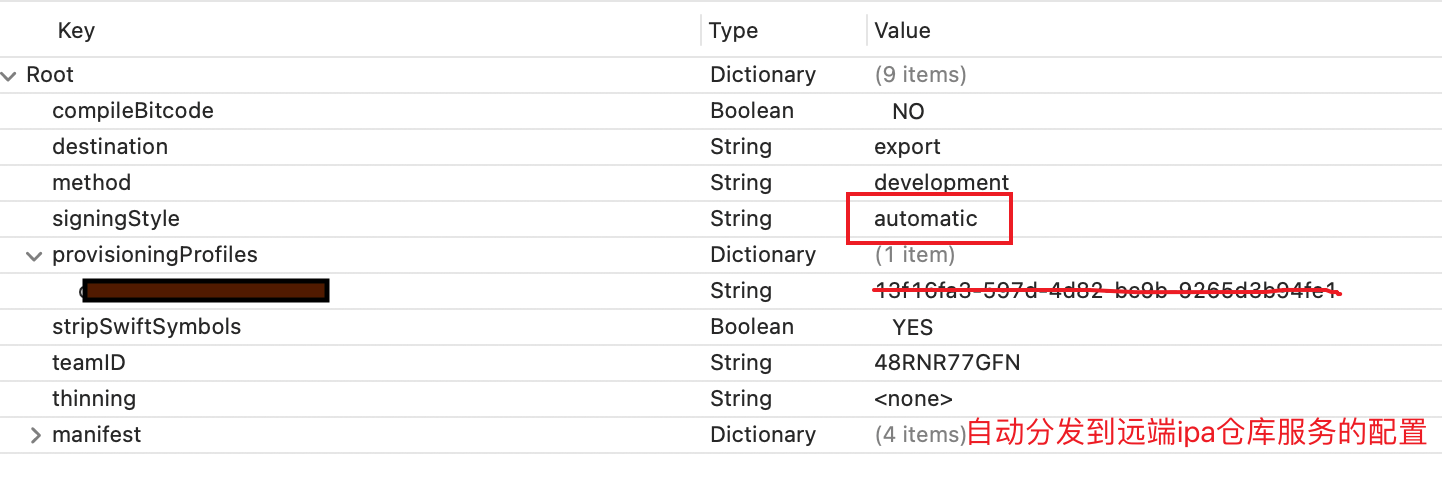Click the struck-through provisioning profile UUID value
Viewport: 1442px width, 494px height.
pyautogui.click(x=1106, y=291)
